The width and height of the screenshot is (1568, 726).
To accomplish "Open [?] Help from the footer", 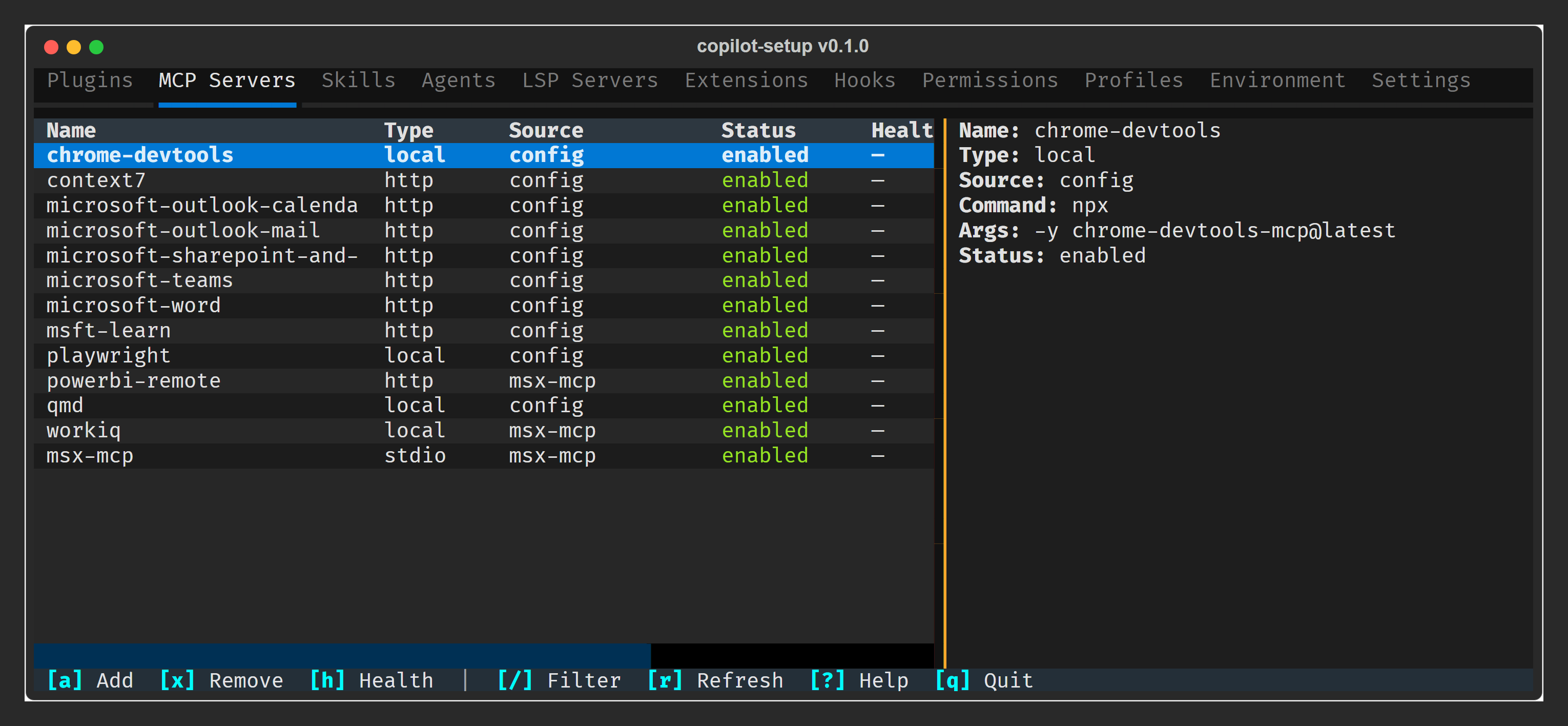I will (859, 680).
